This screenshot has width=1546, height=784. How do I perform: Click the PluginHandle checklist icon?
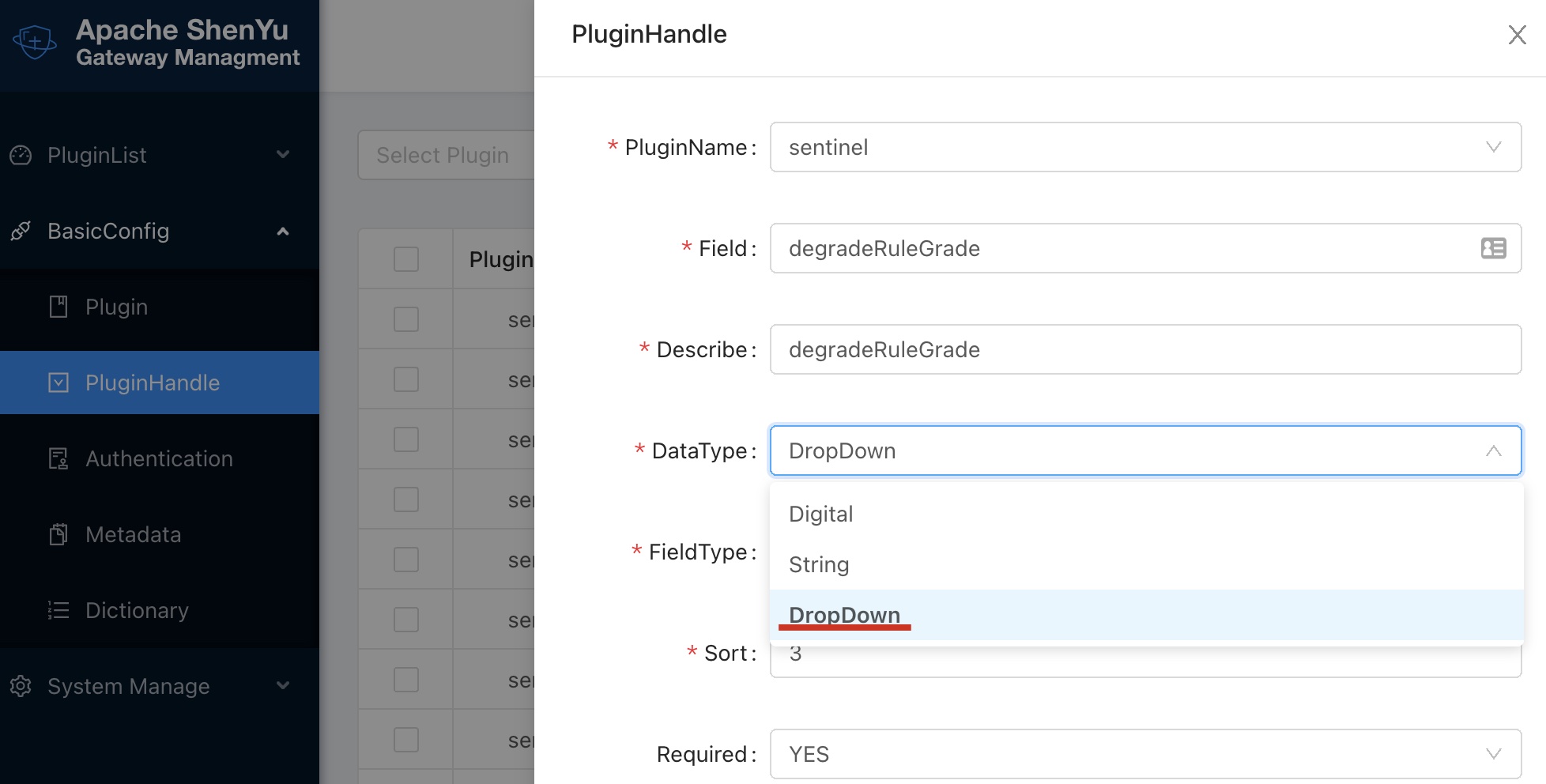tap(58, 383)
